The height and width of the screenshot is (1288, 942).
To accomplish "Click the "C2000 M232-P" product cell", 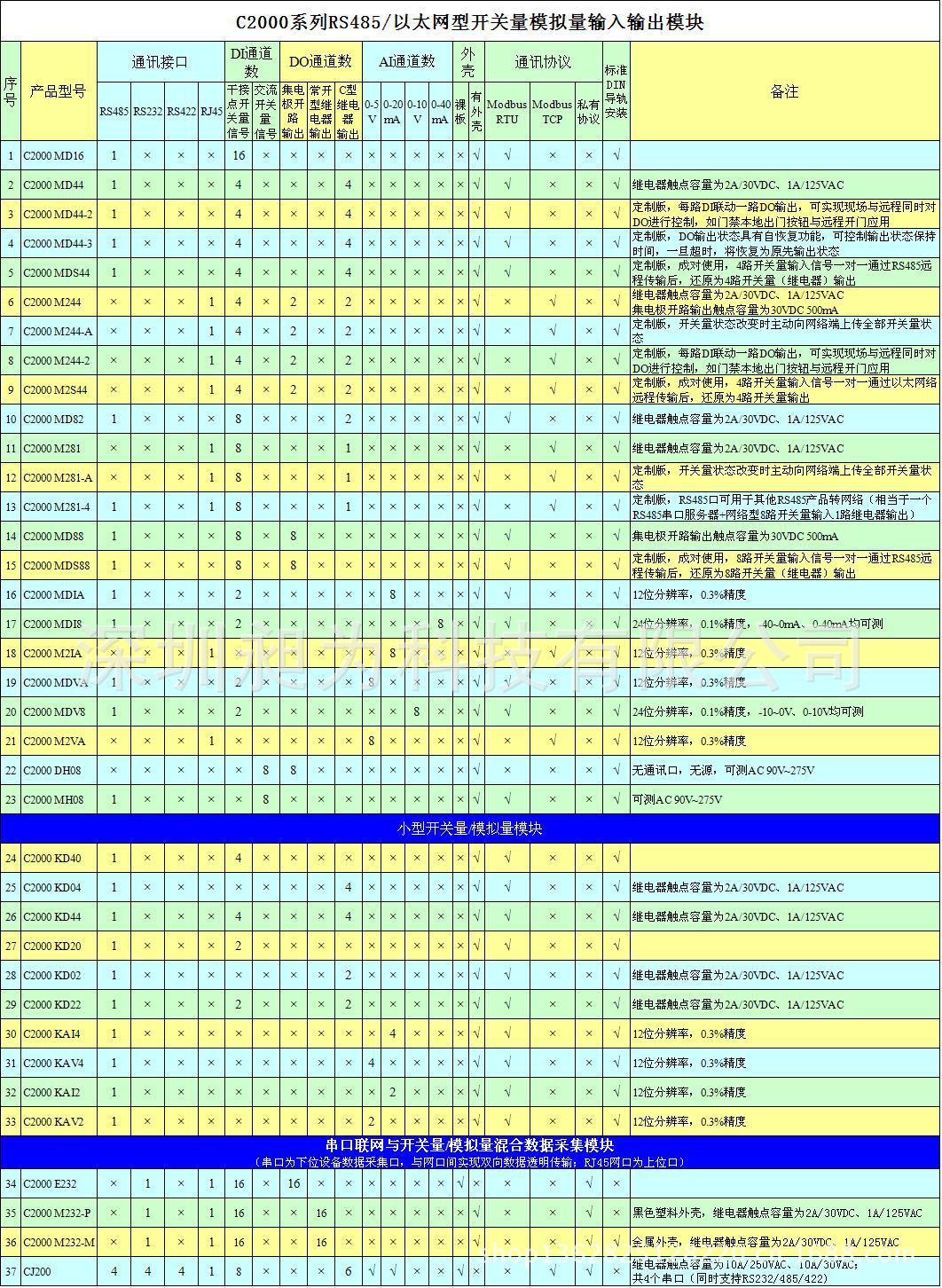I will 57,1213.
